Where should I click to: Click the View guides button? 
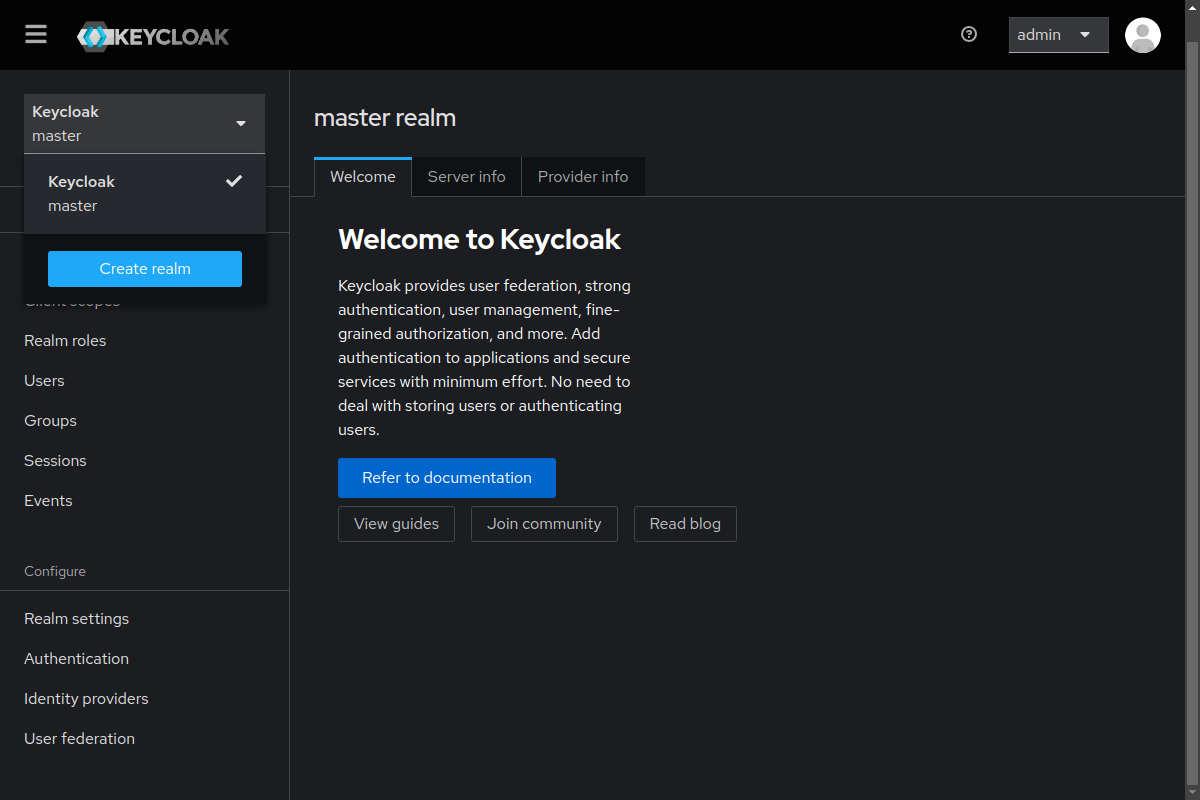[396, 524]
